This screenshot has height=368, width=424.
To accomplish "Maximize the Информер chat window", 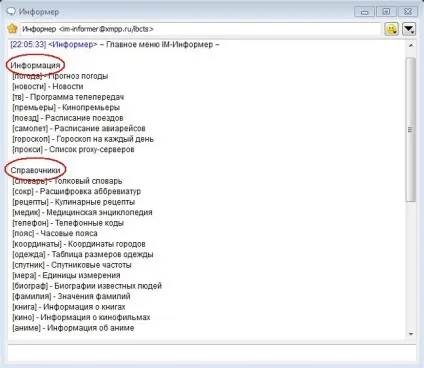I will click(x=386, y=12).
